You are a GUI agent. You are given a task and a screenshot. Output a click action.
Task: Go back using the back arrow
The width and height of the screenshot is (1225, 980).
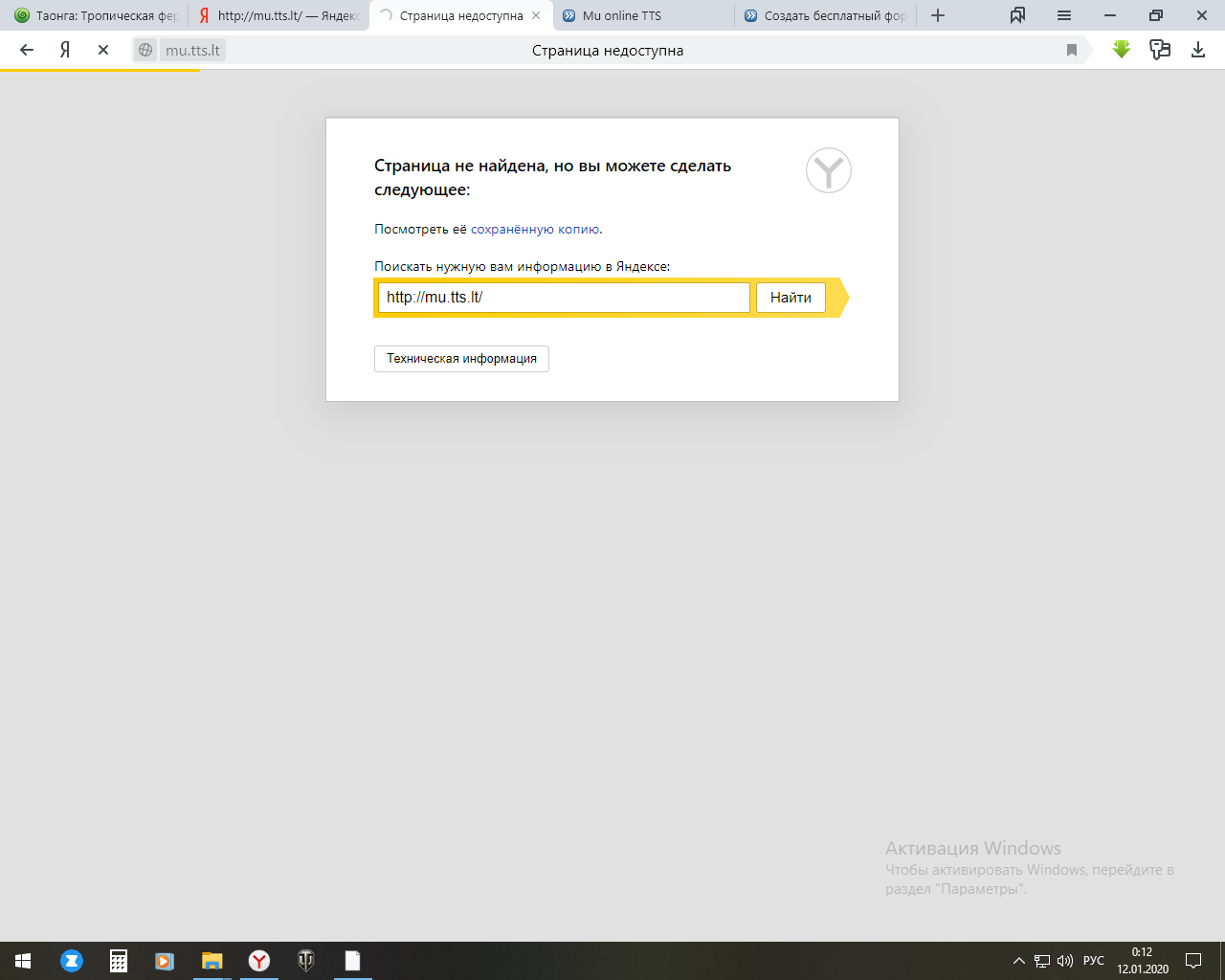pos(27,50)
